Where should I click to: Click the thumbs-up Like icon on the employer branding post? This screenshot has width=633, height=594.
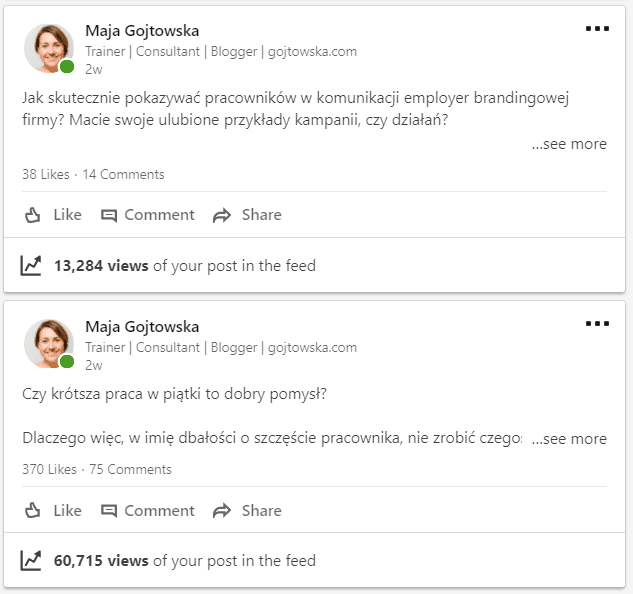pyautogui.click(x=32, y=215)
